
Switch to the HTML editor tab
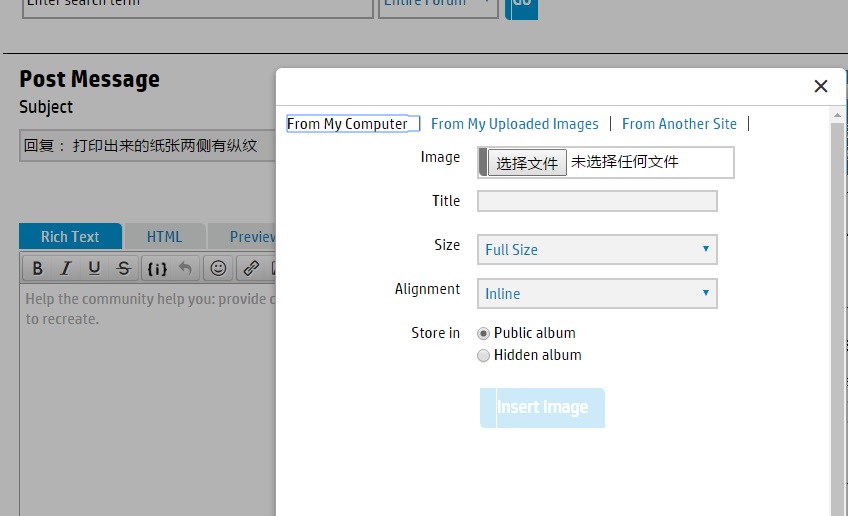[164, 237]
